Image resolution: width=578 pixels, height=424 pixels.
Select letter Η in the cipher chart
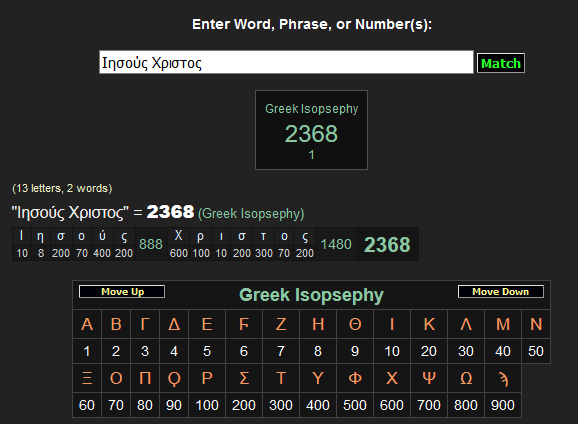pos(318,324)
